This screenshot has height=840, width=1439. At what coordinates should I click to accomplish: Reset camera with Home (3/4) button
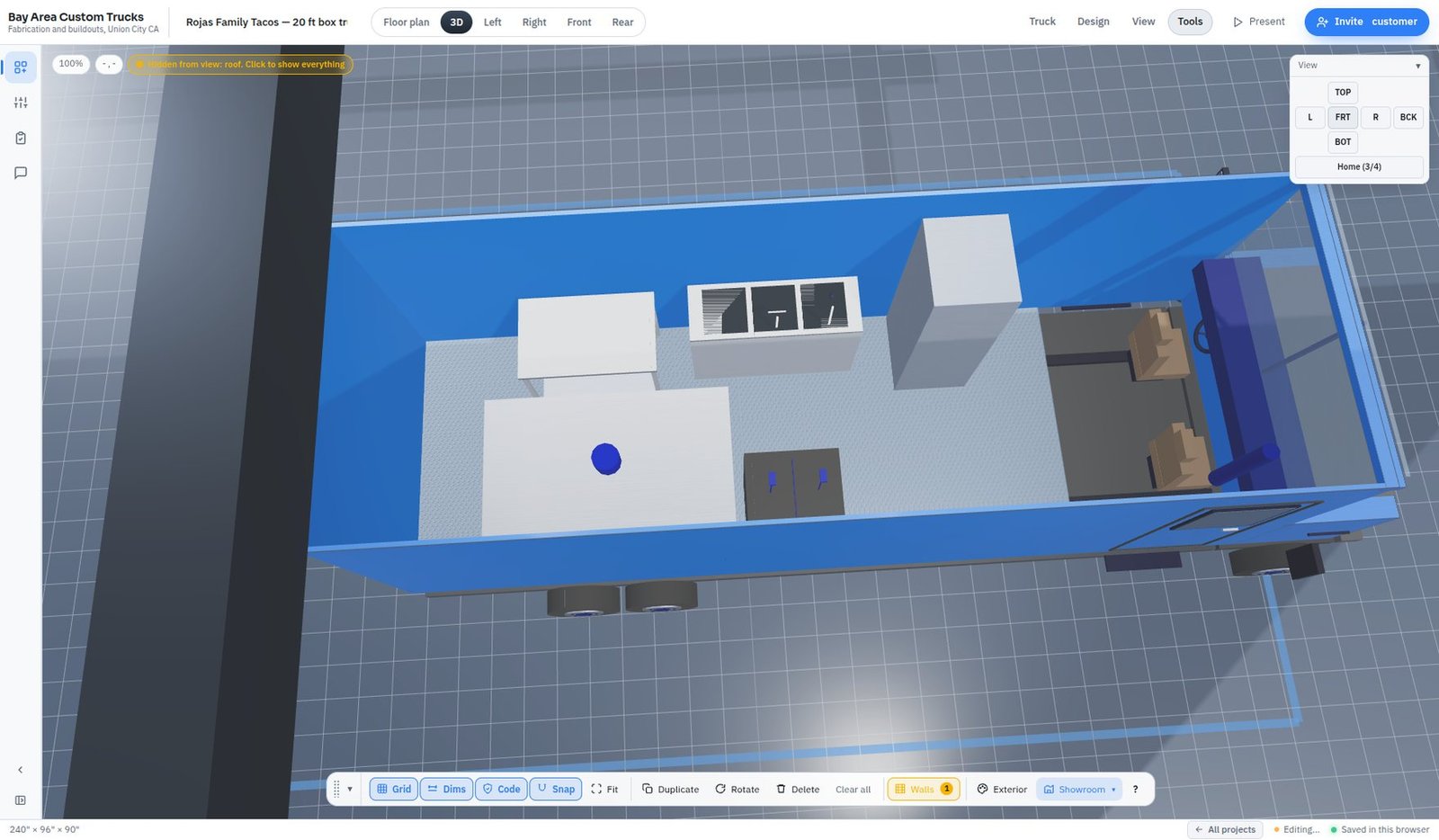point(1359,166)
